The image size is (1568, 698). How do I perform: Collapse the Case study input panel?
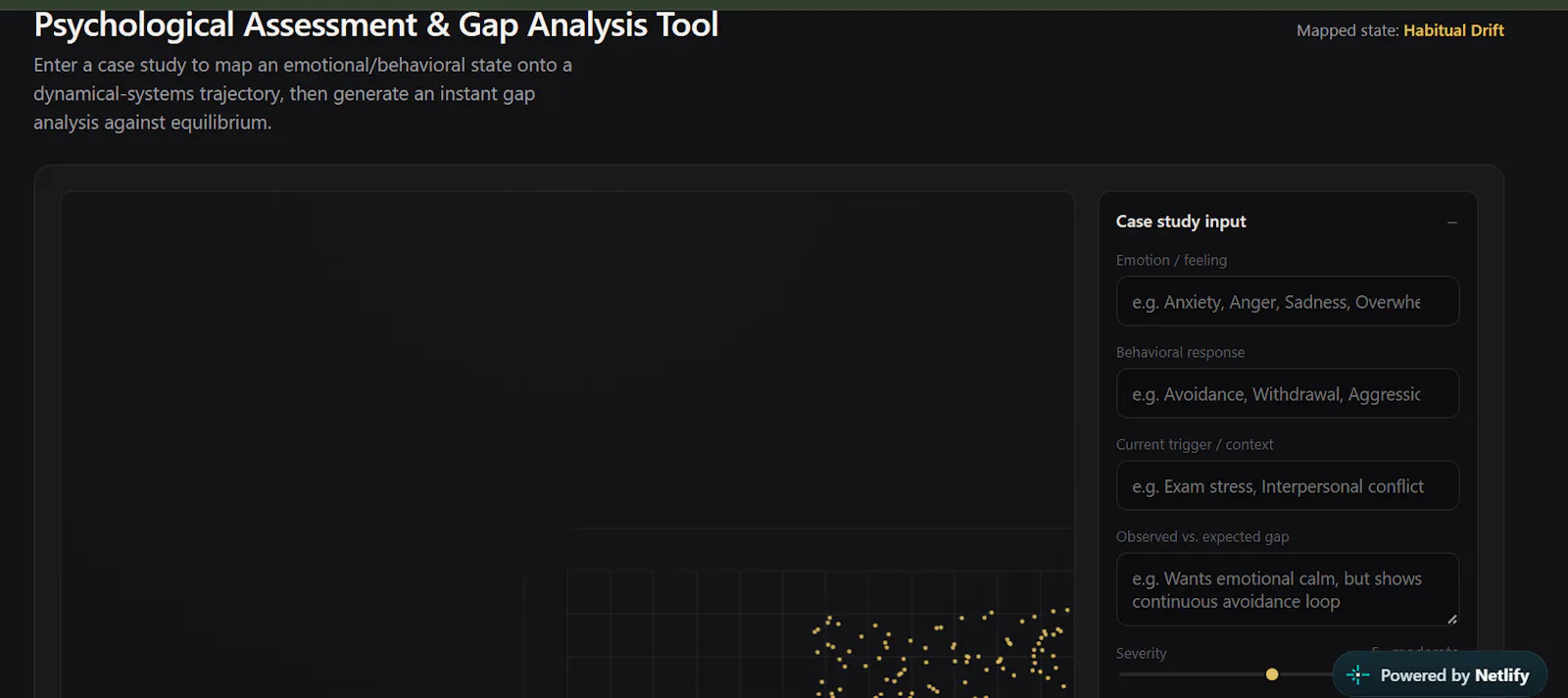pos(1451,223)
